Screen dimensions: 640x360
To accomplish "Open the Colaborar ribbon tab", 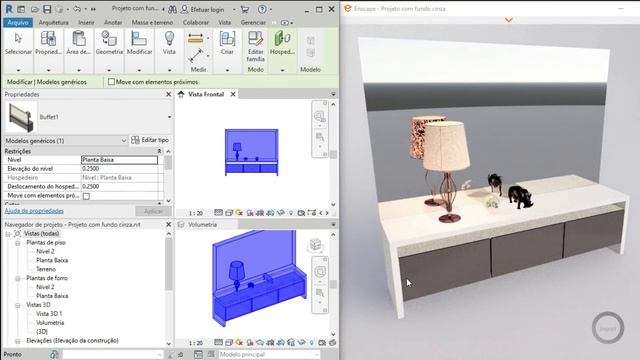I will coord(196,22).
